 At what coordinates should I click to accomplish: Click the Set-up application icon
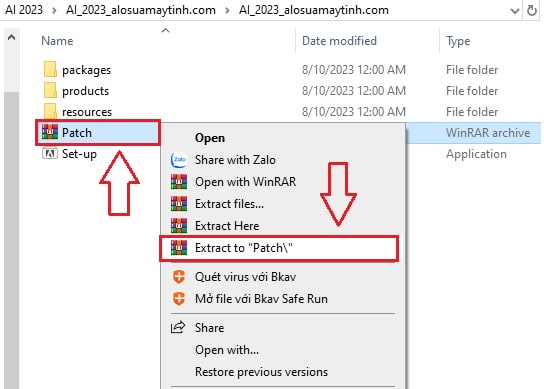50,154
